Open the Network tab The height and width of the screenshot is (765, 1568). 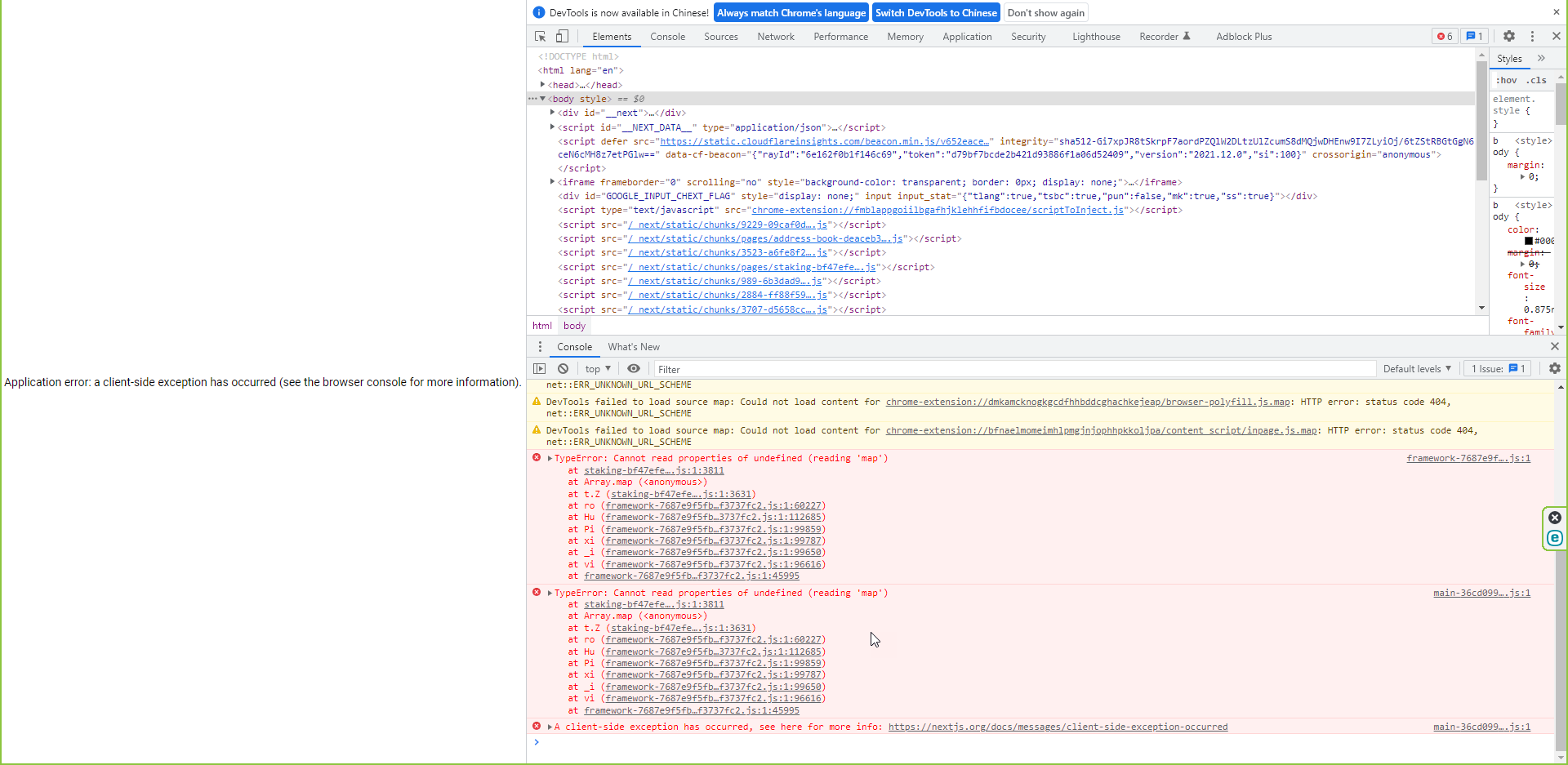pyautogui.click(x=776, y=37)
